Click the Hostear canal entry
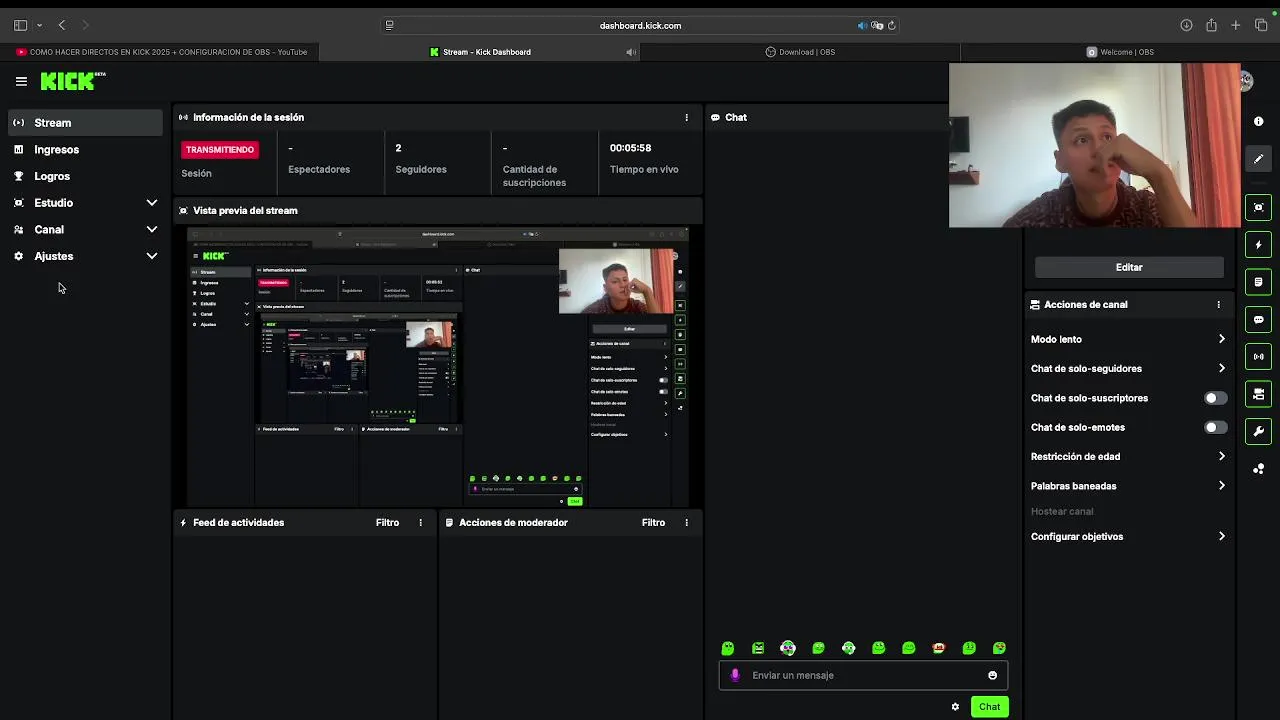The width and height of the screenshot is (1280, 720). point(1062,511)
